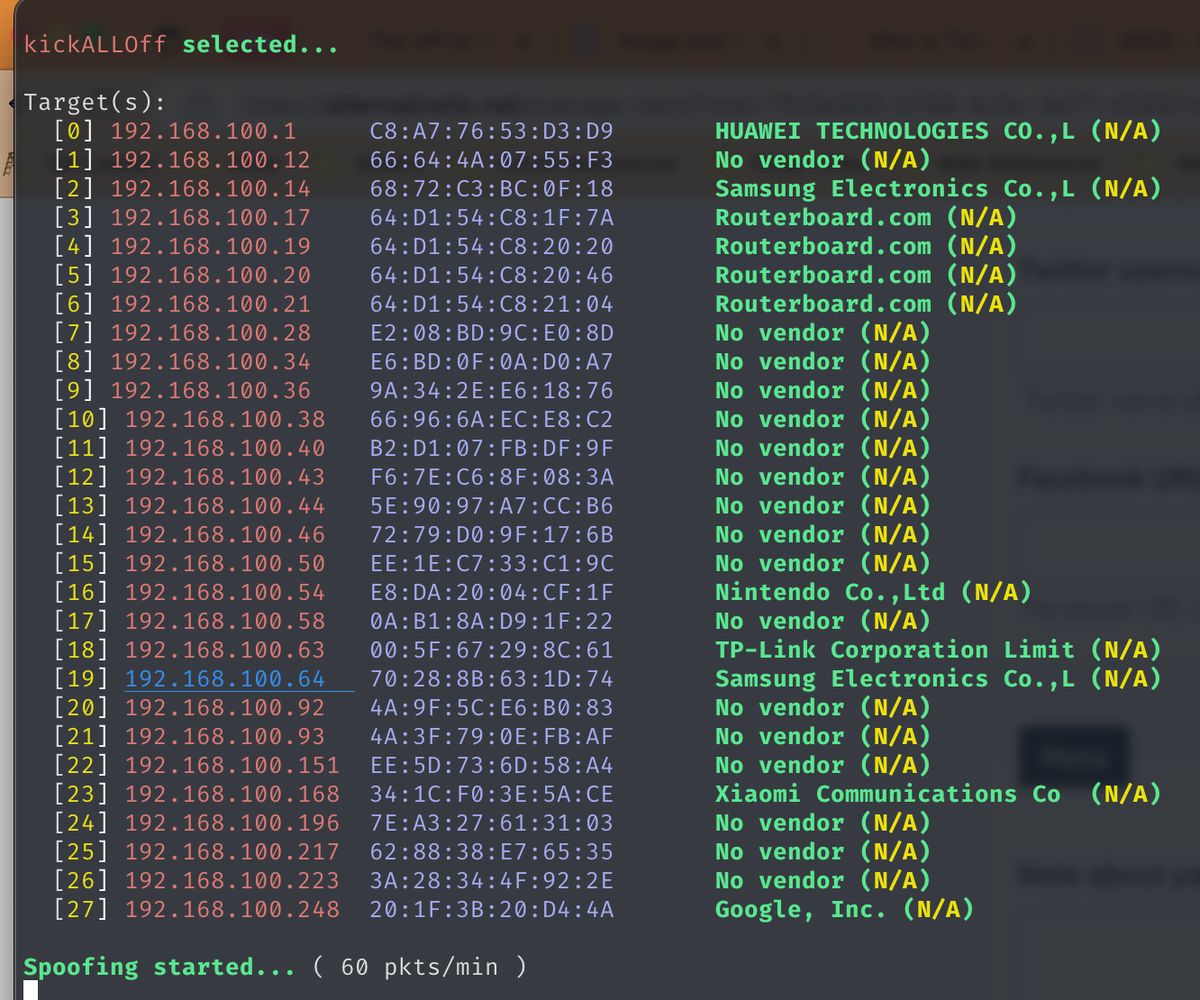1200x1000 pixels.
Task: Click MAC address C8:A7:76:53:D3:D9
Action: click(x=491, y=131)
